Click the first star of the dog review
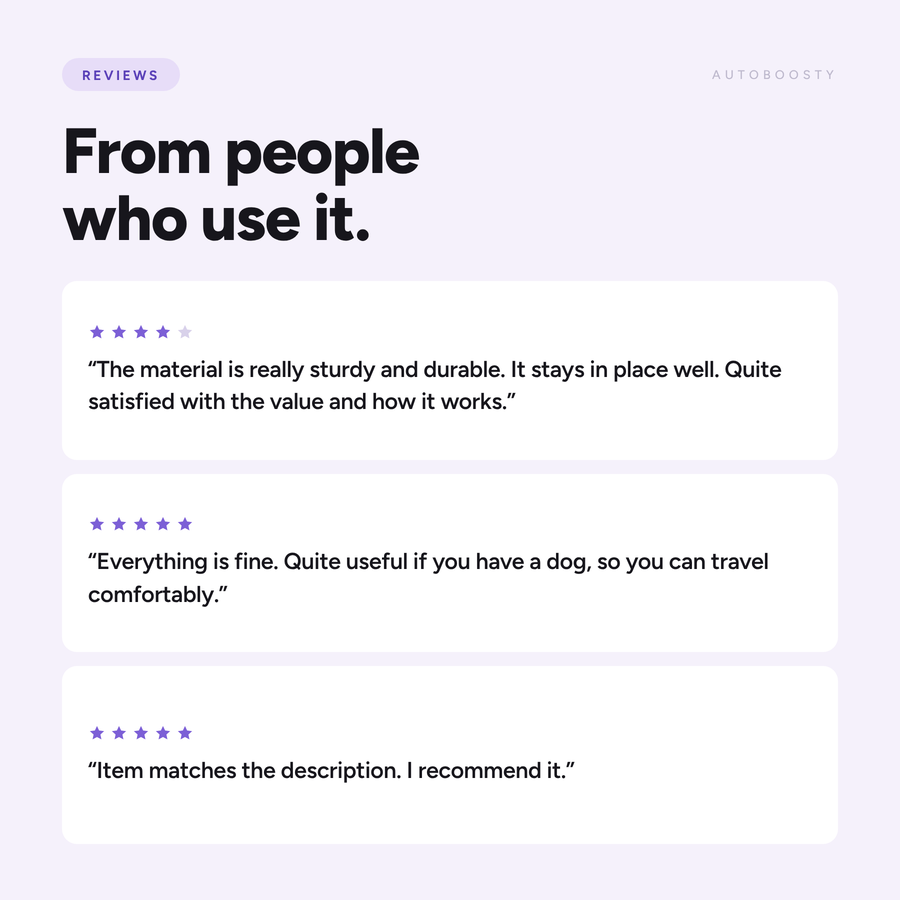The height and width of the screenshot is (900, 900). click(97, 523)
